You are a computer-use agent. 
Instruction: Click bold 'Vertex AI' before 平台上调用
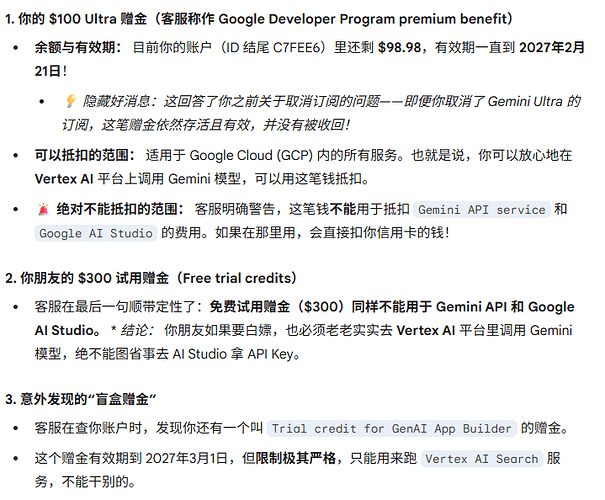pyautogui.click(x=64, y=179)
